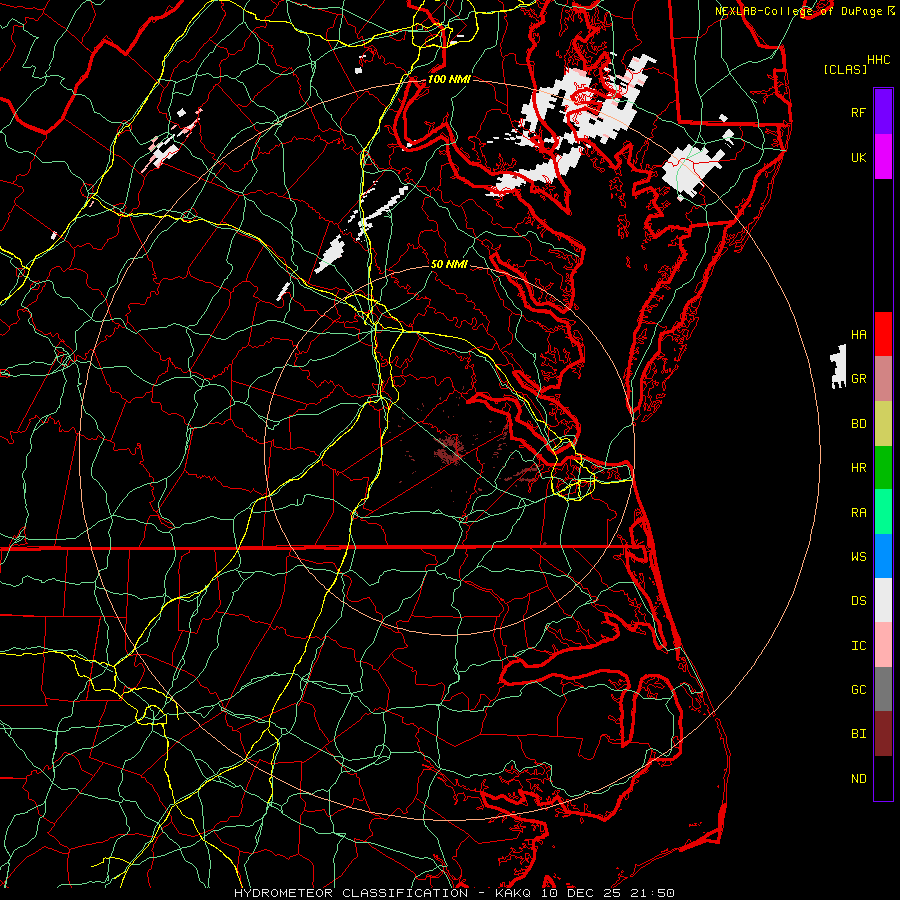The image size is (900, 900).
Task: Click the "[CLAS]" legend header
Action: tap(845, 70)
